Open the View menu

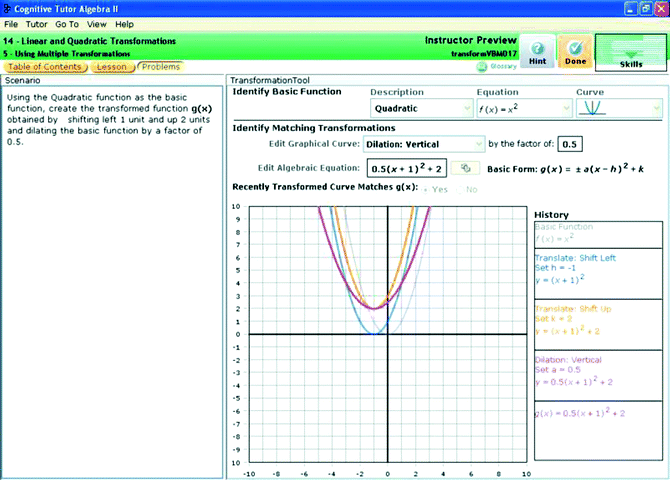coord(97,24)
